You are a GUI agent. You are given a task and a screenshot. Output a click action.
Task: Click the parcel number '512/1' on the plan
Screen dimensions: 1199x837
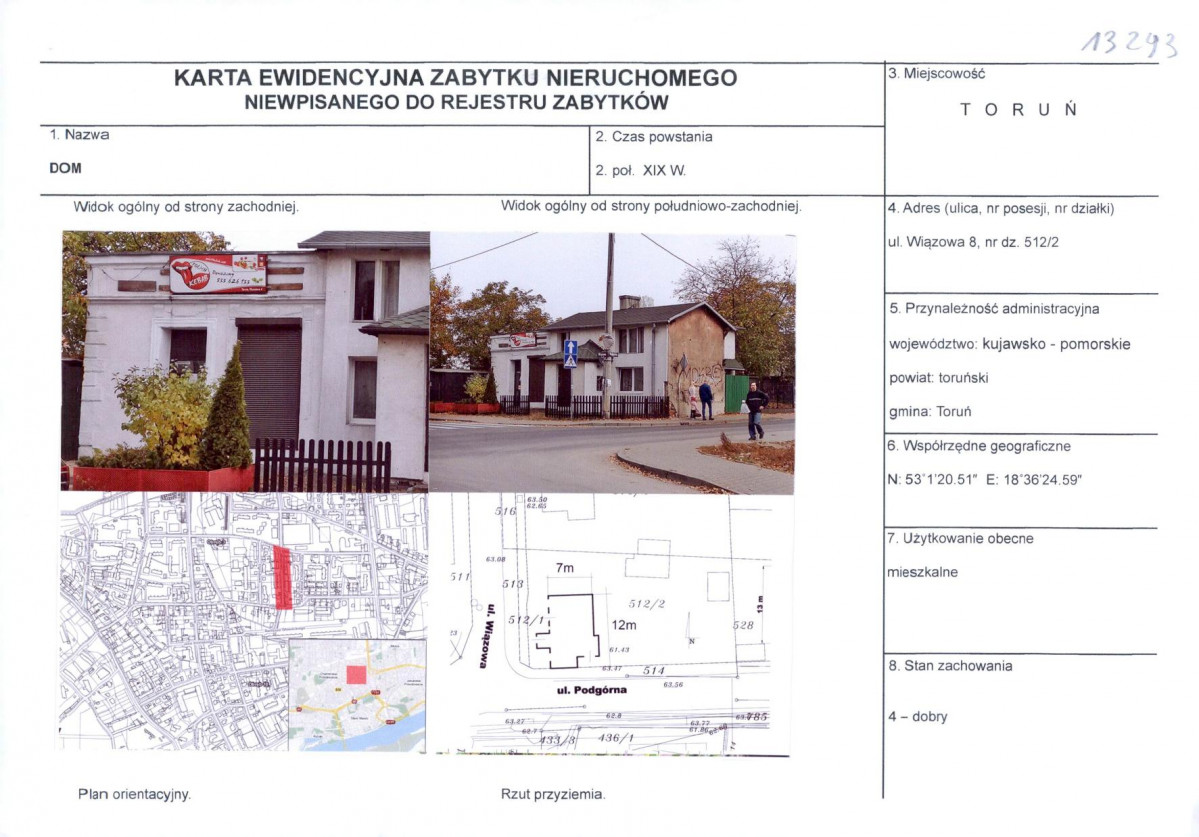point(527,620)
